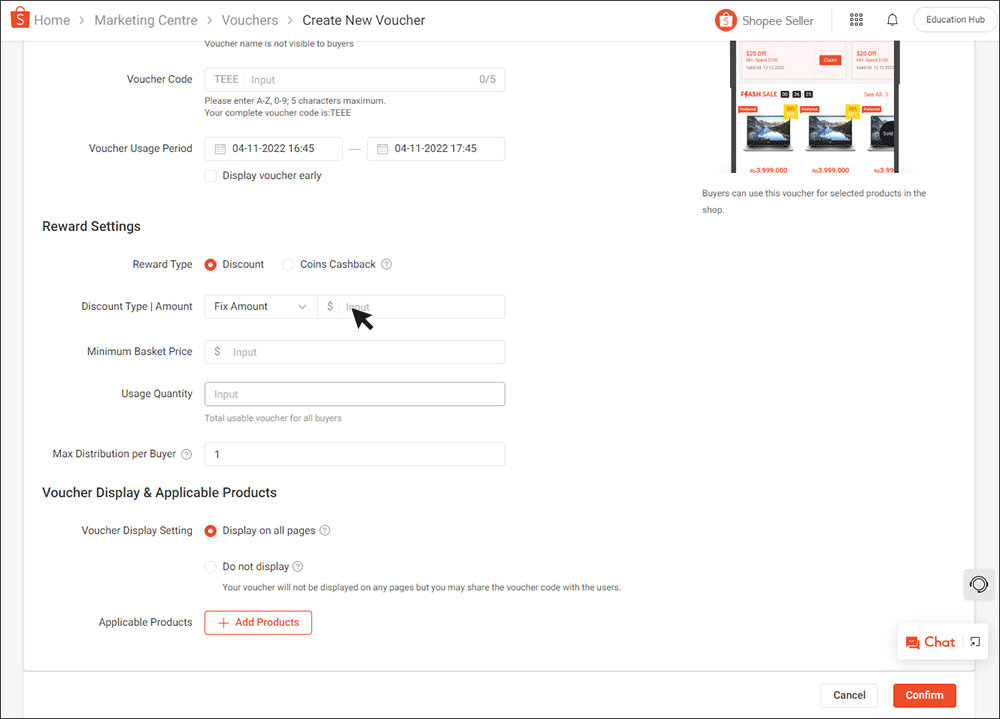The height and width of the screenshot is (719, 1000).
Task: Click the calendar icon for the end date
Action: coord(383,148)
